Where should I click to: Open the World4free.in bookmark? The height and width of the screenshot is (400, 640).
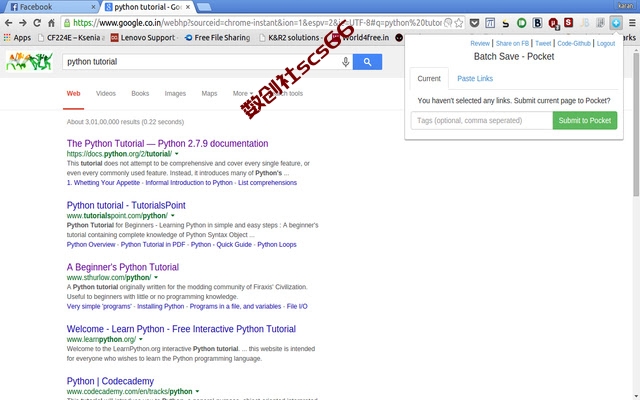click(x=360, y=38)
